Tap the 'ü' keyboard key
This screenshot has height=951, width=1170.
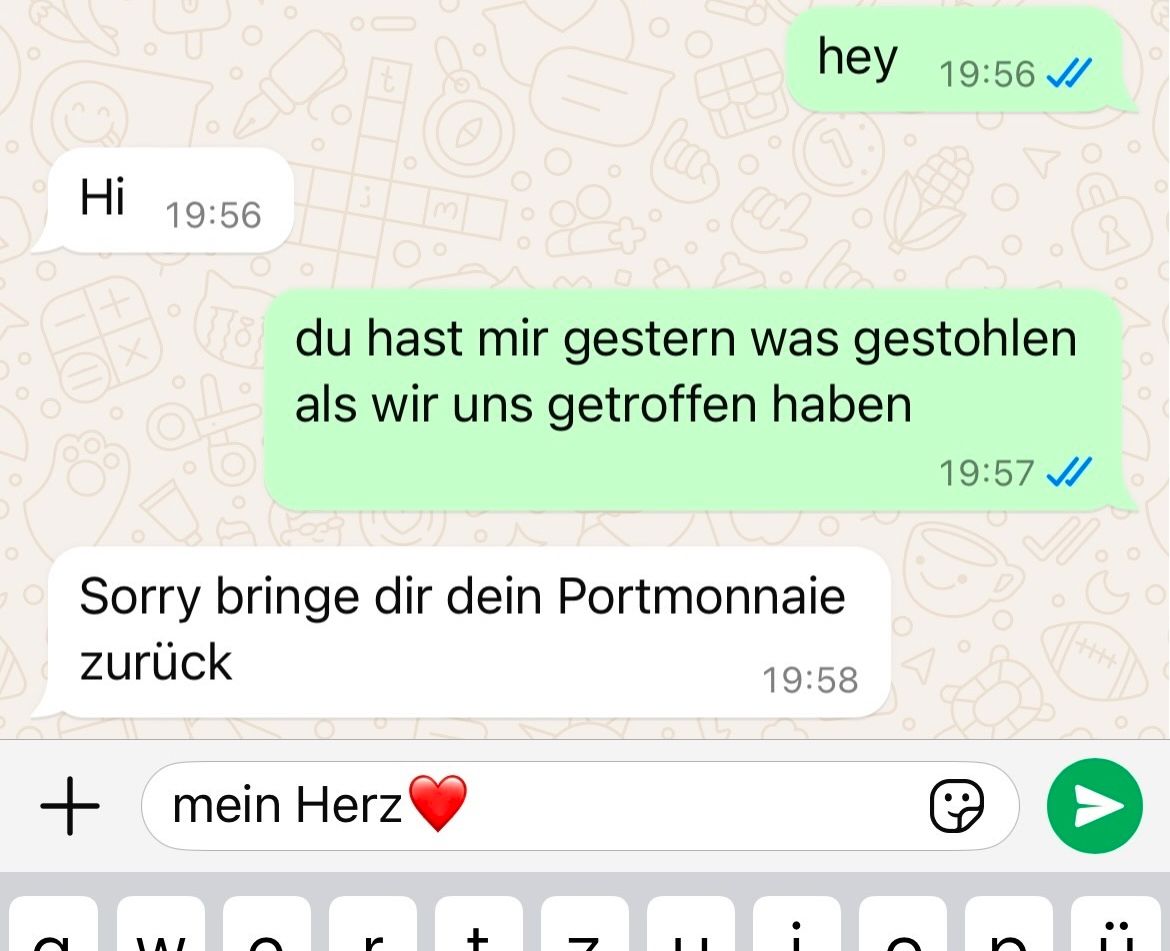1116,925
